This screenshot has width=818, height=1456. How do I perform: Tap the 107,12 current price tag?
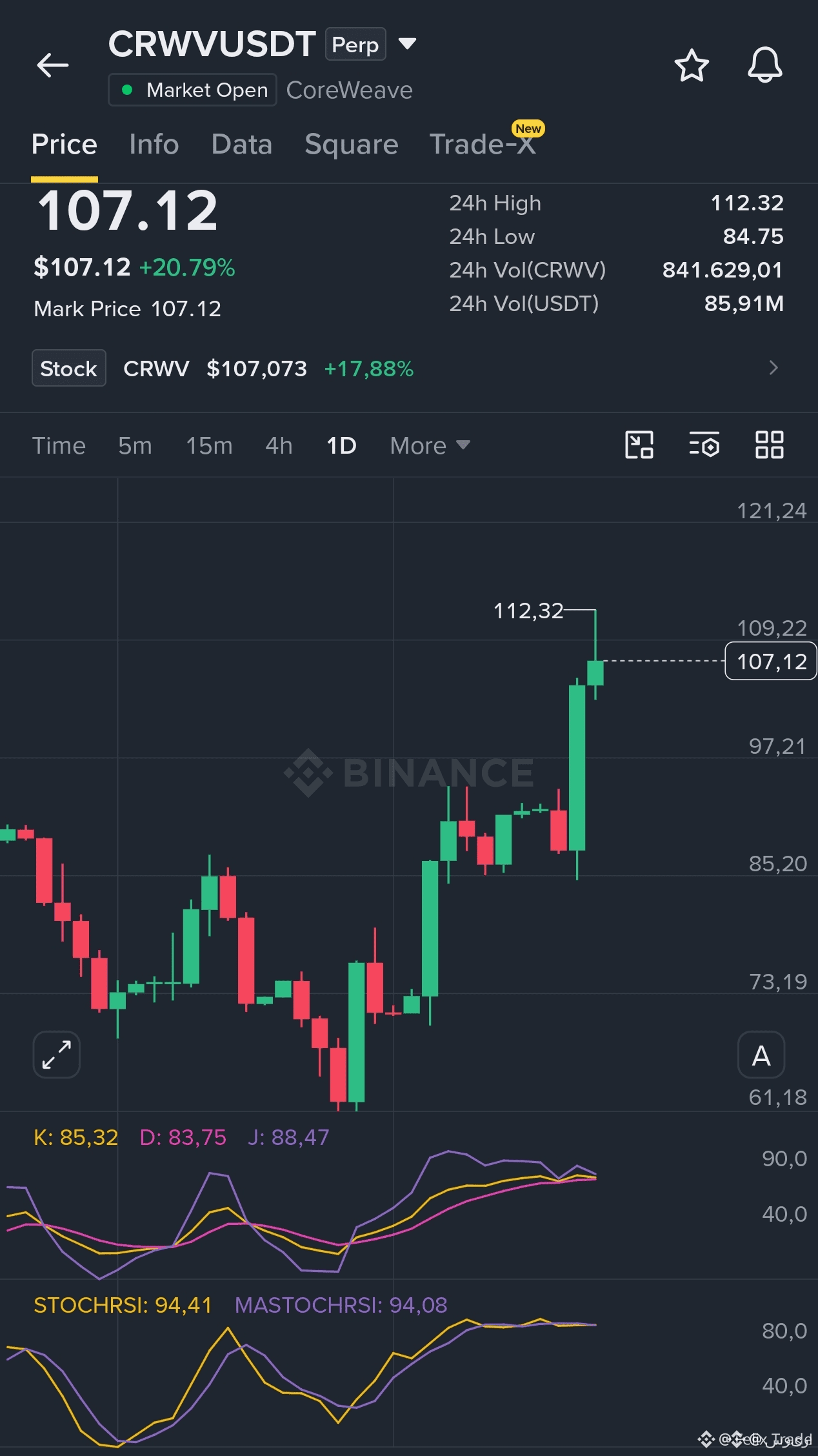771,661
